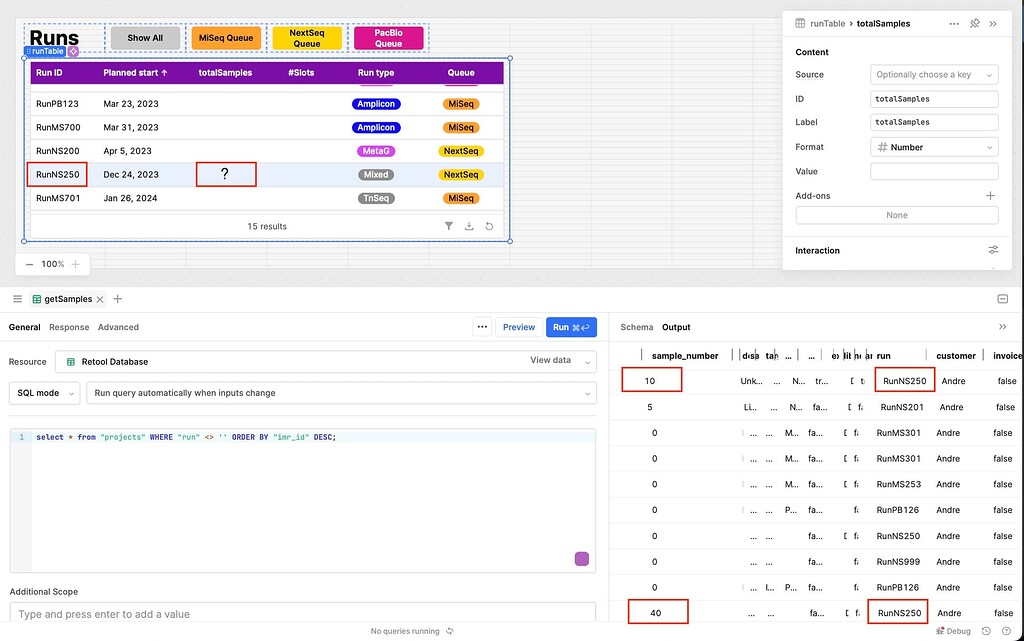This screenshot has width=1024, height=641.
Task: Zoom out the canvas
Action: pyautogui.click(x=29, y=264)
